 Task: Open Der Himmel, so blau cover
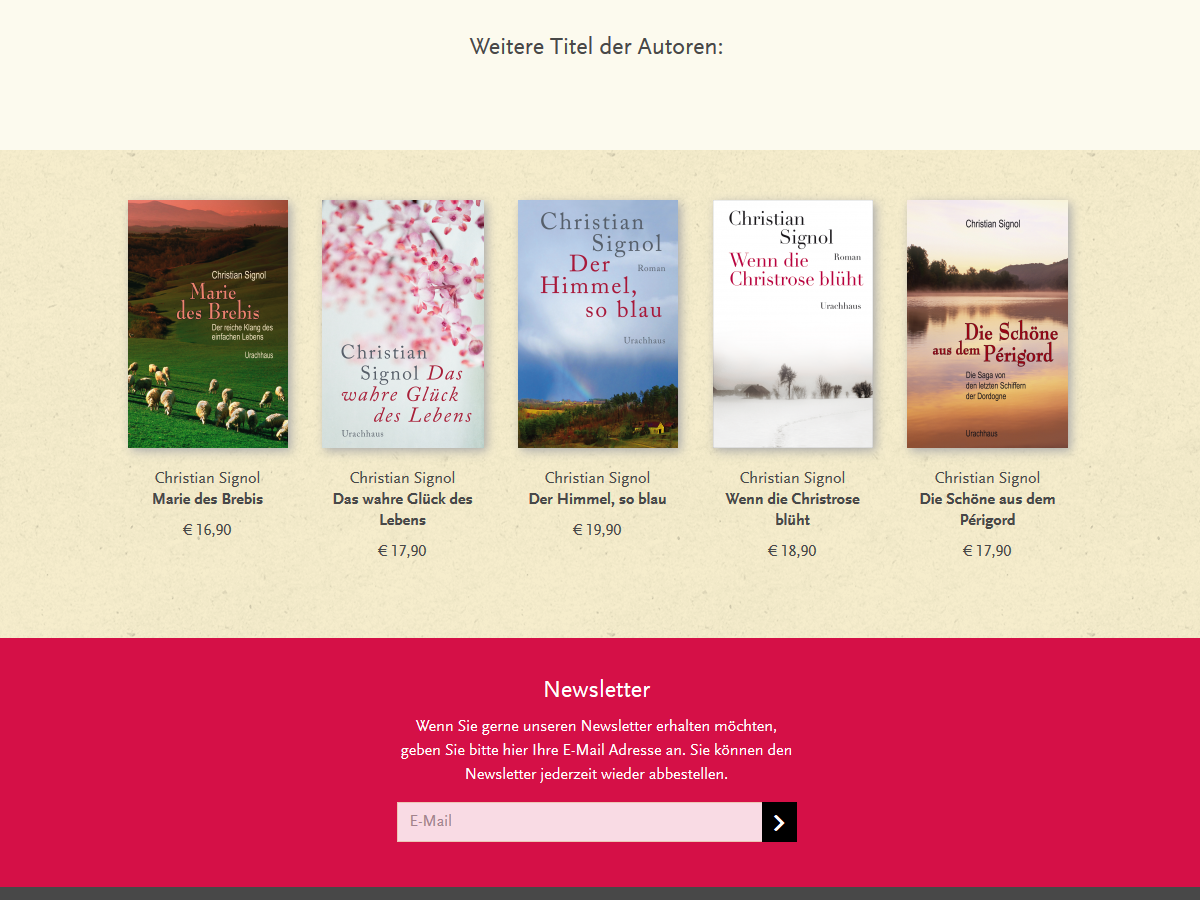coord(598,324)
